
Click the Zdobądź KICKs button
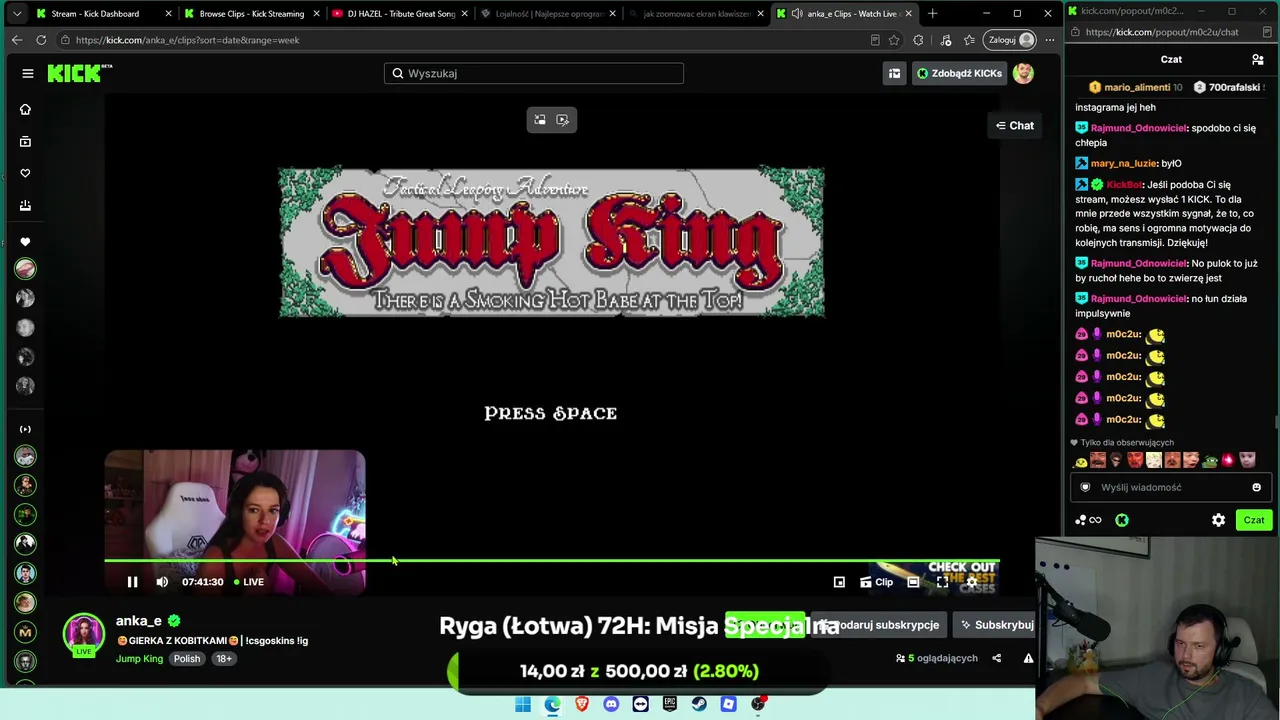(x=958, y=73)
